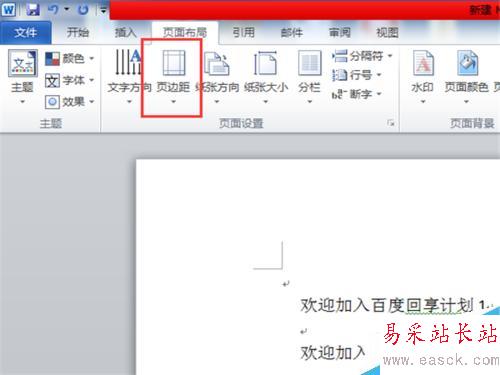Switch to the 插入 tab
The height and width of the screenshot is (375, 500).
point(126,32)
